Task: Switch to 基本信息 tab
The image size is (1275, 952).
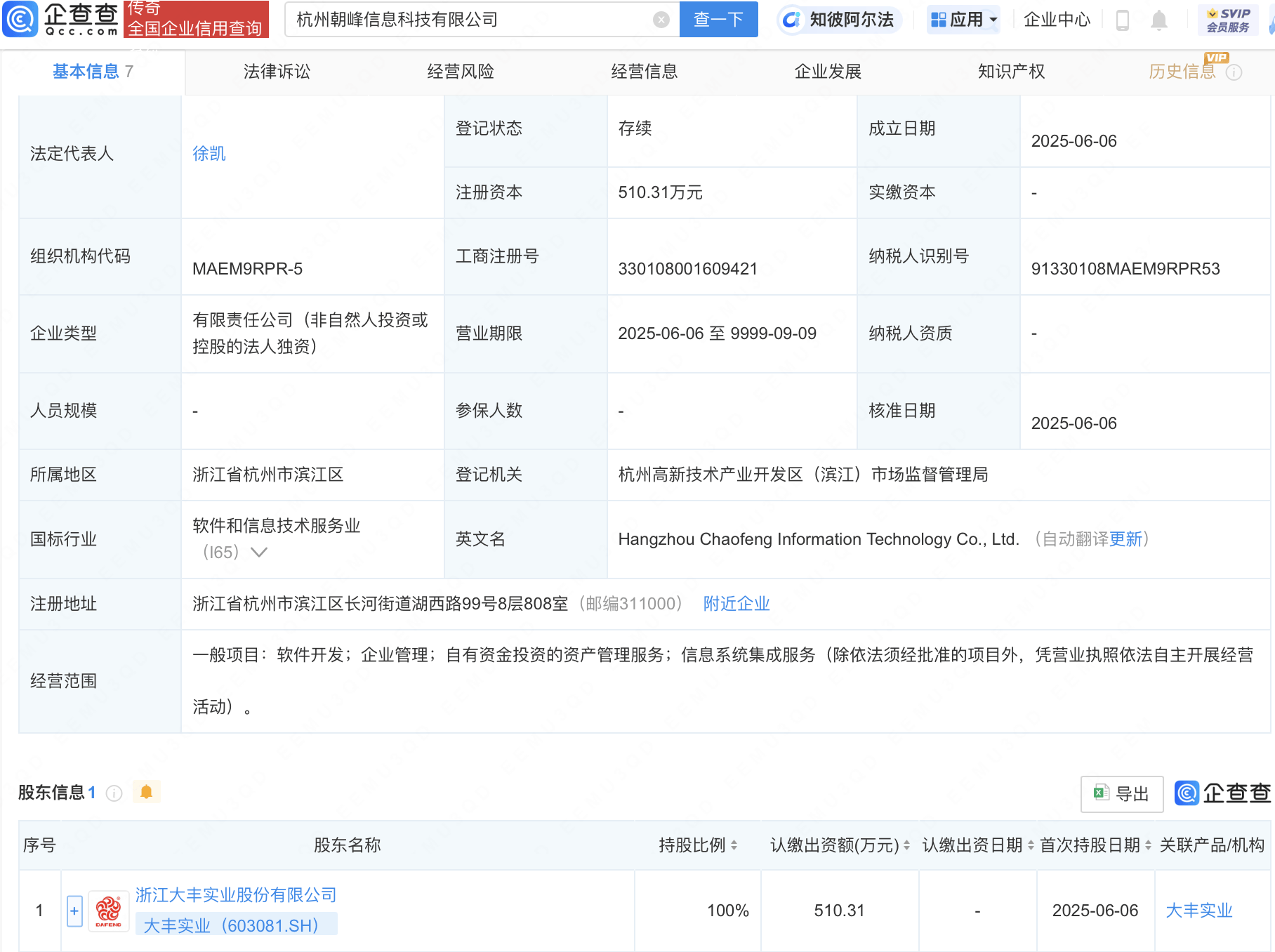Action: click(93, 72)
